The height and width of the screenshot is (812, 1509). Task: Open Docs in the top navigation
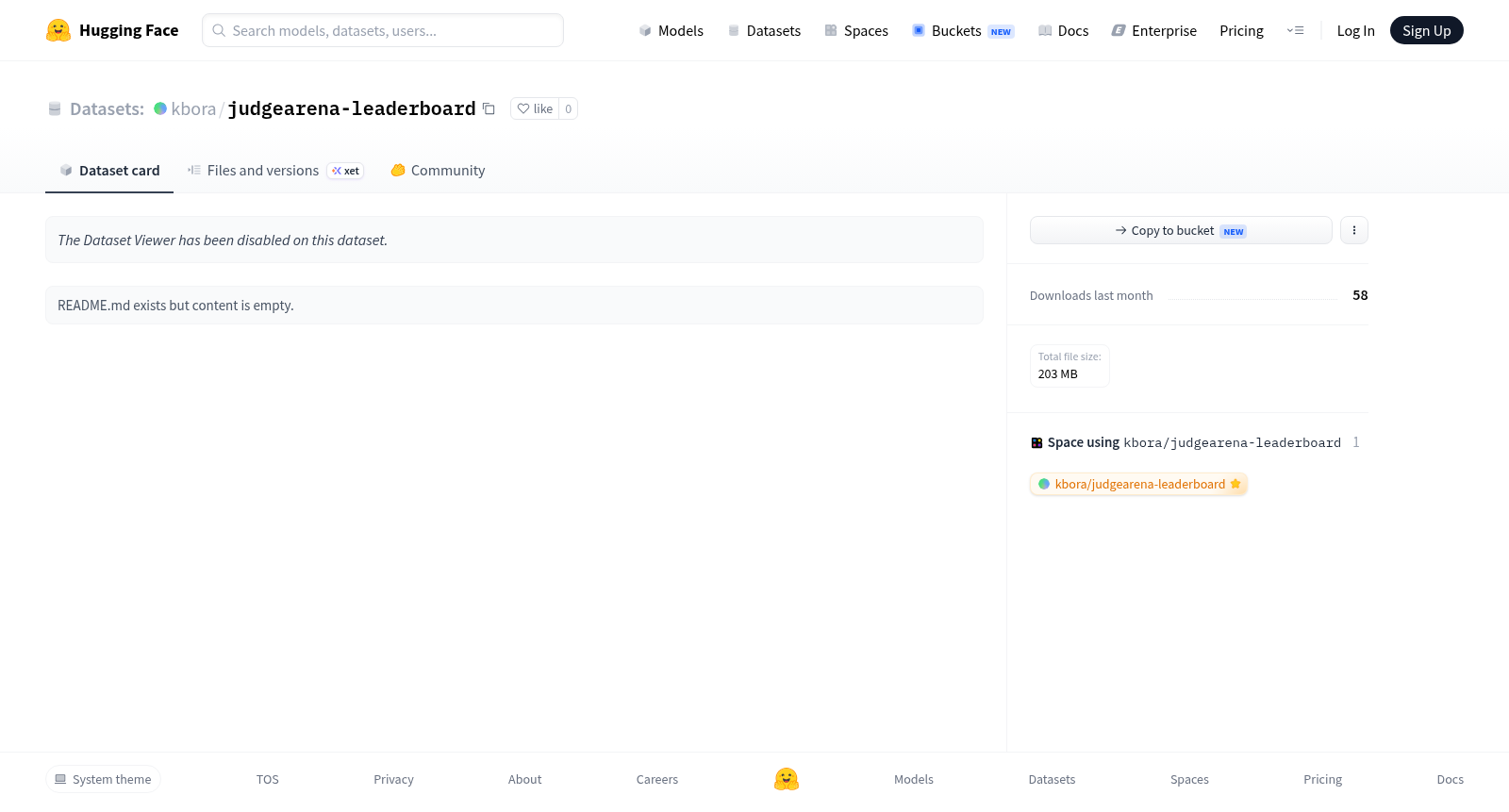1063,30
